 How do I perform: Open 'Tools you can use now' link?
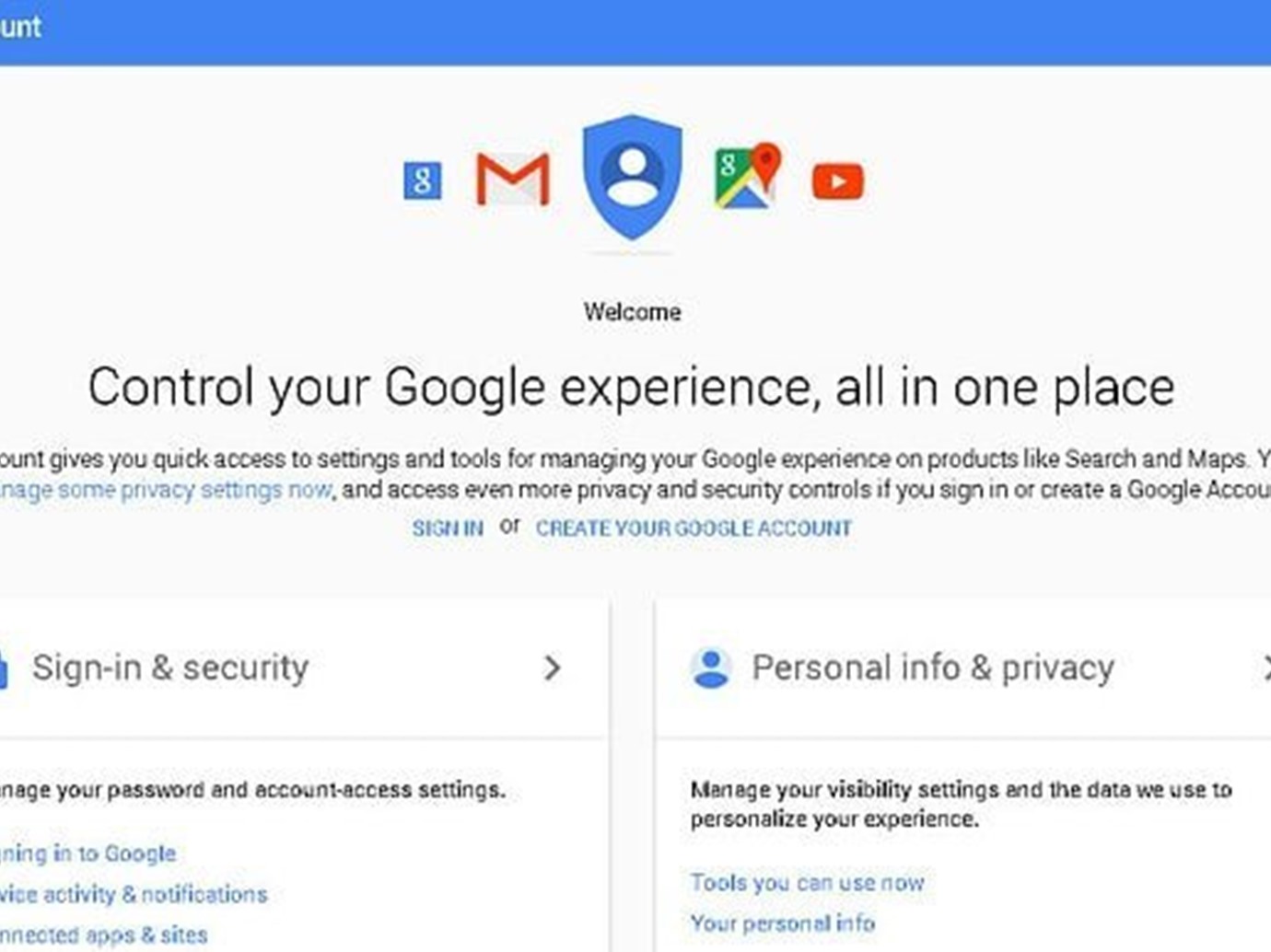tap(807, 882)
